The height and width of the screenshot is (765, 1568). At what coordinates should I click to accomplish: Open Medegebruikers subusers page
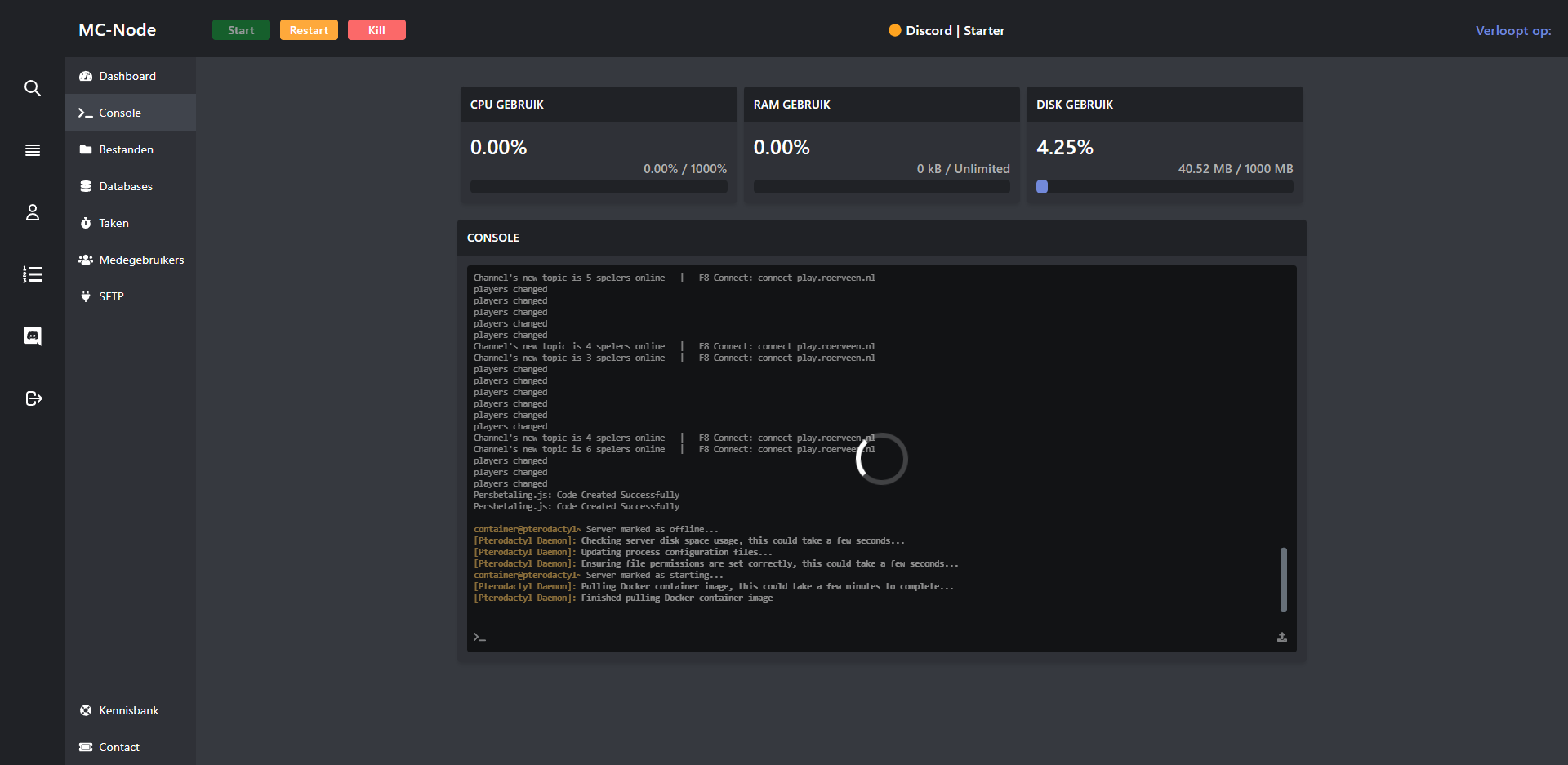[141, 260]
